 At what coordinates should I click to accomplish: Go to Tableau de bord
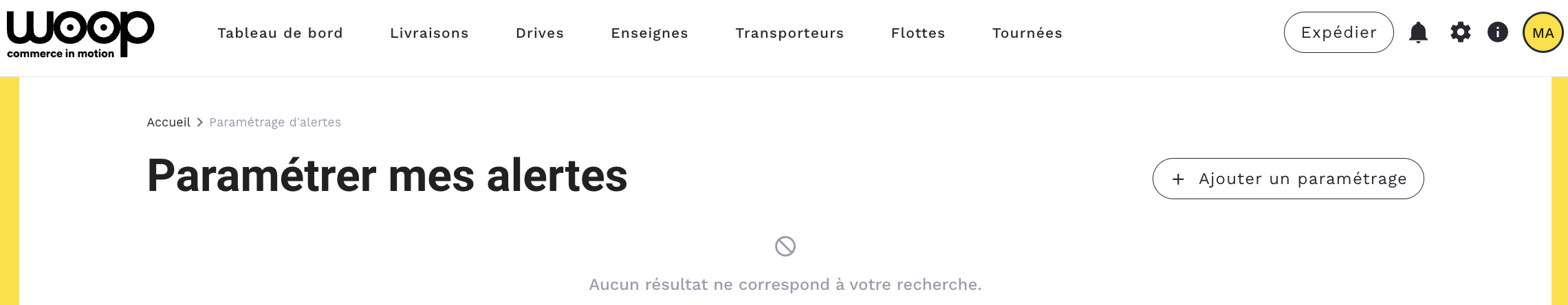pos(280,33)
